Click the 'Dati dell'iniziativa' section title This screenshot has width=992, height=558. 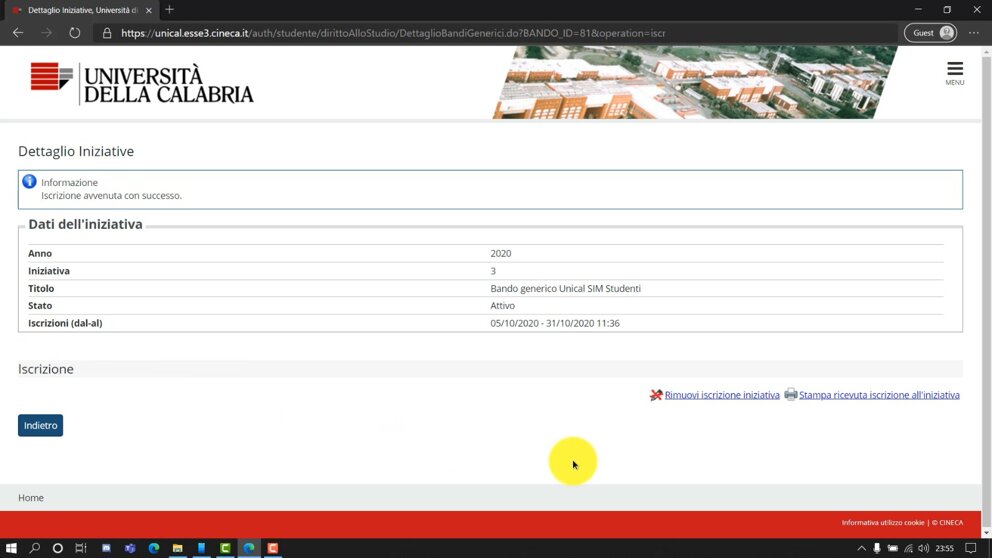click(85, 225)
